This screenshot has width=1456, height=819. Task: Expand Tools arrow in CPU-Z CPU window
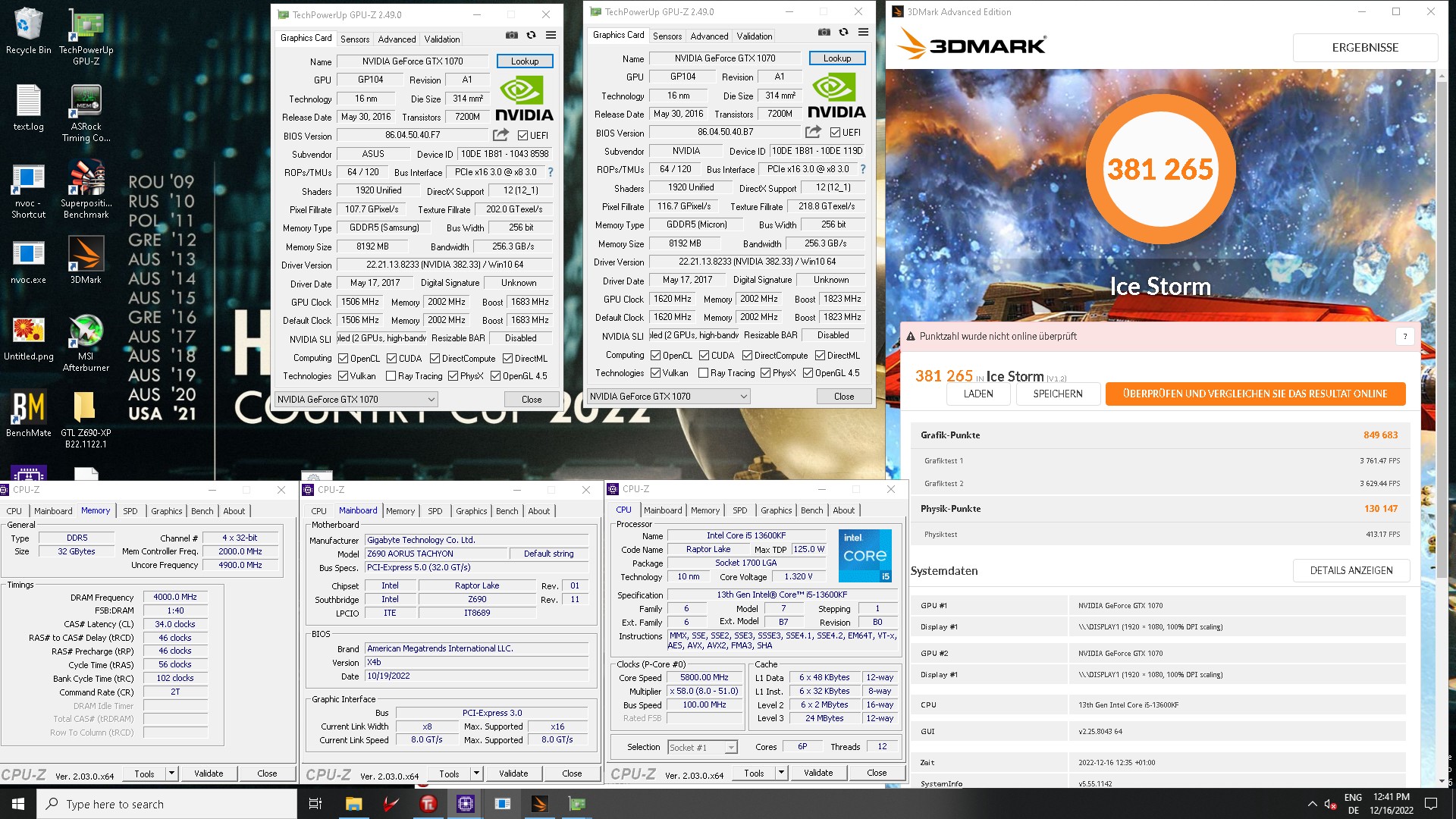[782, 773]
